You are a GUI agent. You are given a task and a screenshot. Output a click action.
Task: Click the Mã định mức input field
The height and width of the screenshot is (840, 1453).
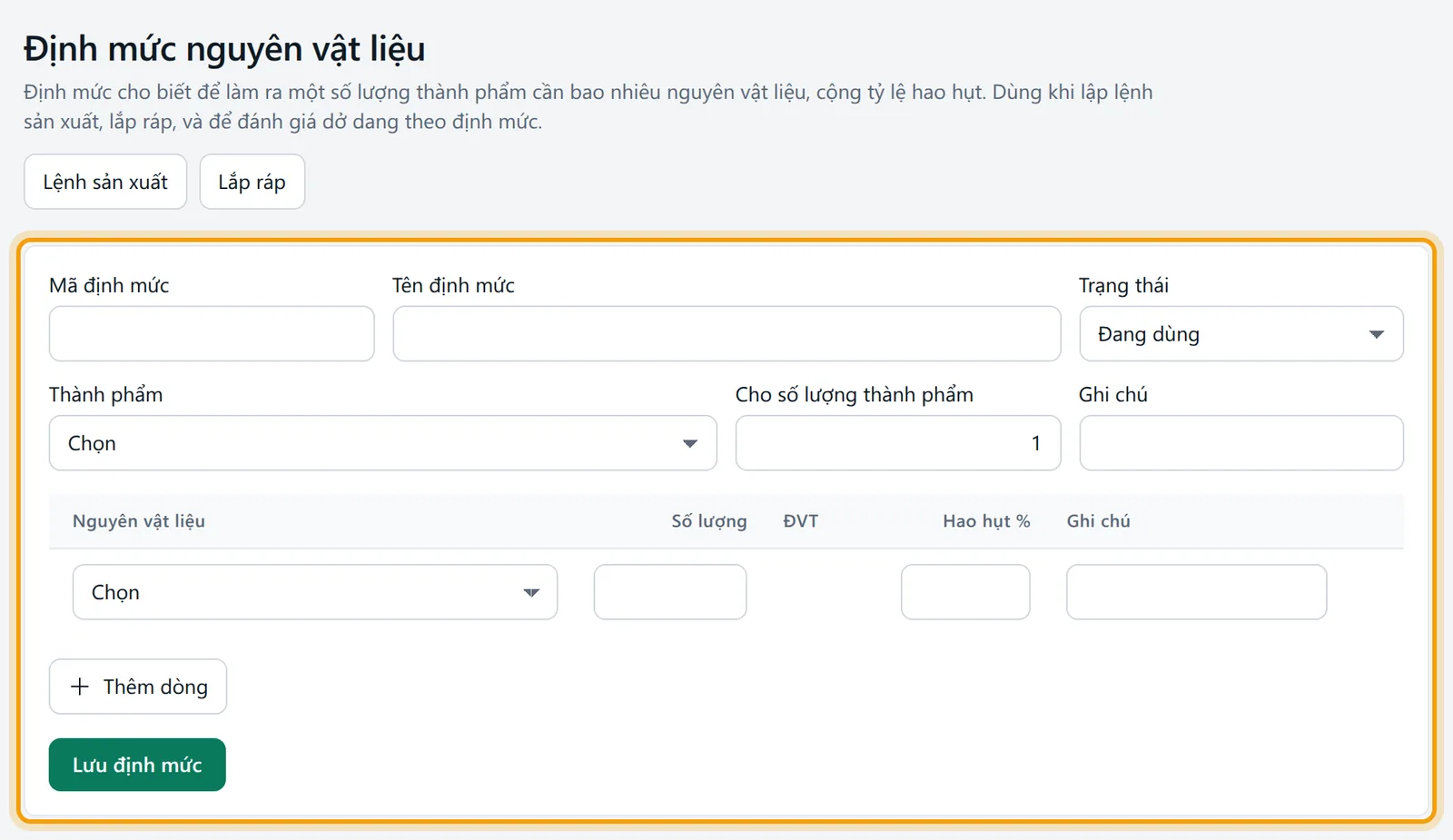click(212, 333)
